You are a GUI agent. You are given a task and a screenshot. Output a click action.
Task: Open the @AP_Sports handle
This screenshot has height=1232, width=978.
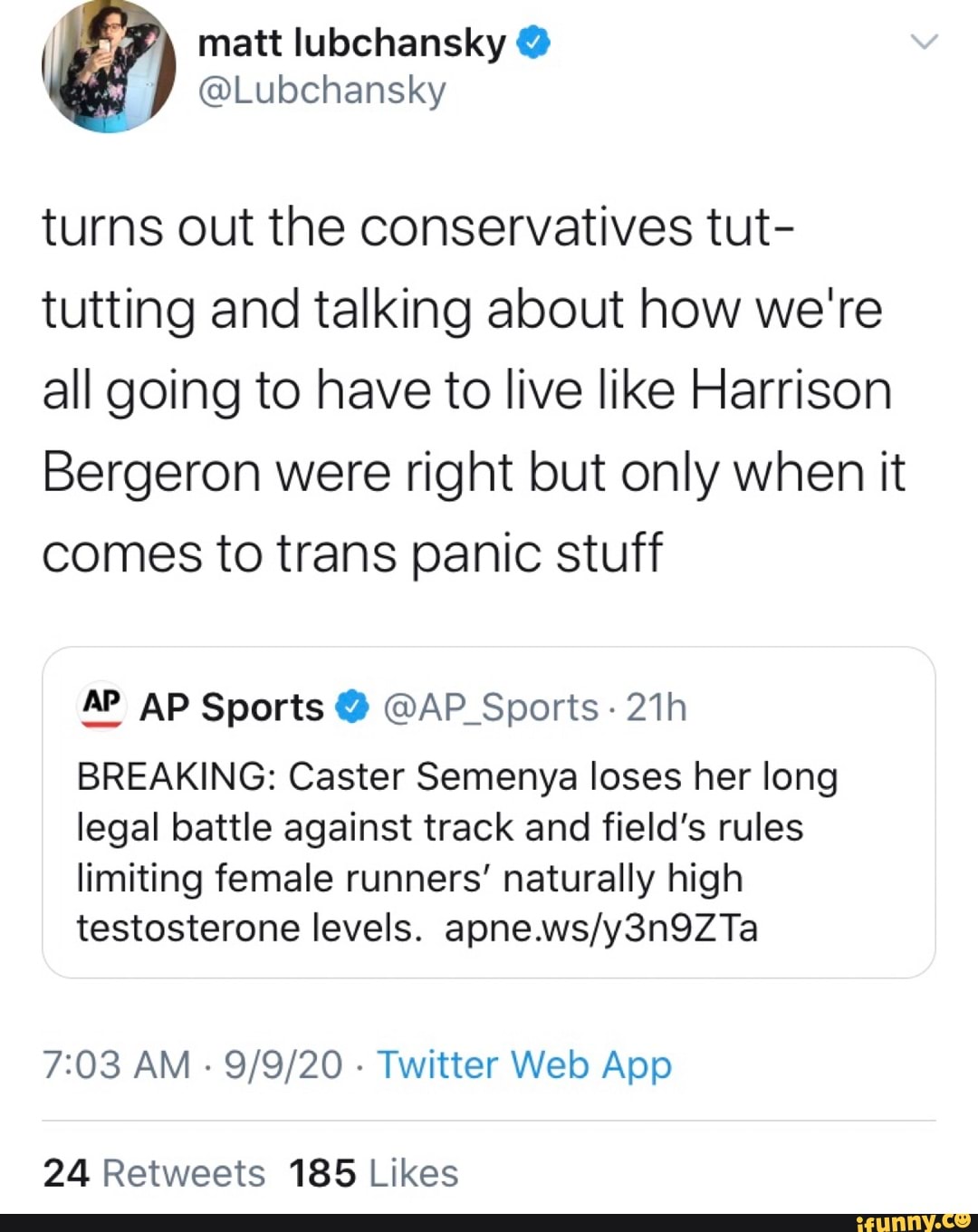tap(491, 707)
